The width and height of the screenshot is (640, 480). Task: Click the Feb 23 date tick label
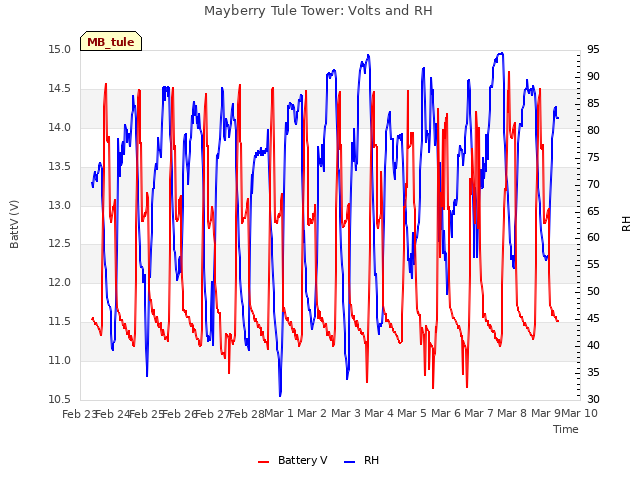pyautogui.click(x=79, y=414)
